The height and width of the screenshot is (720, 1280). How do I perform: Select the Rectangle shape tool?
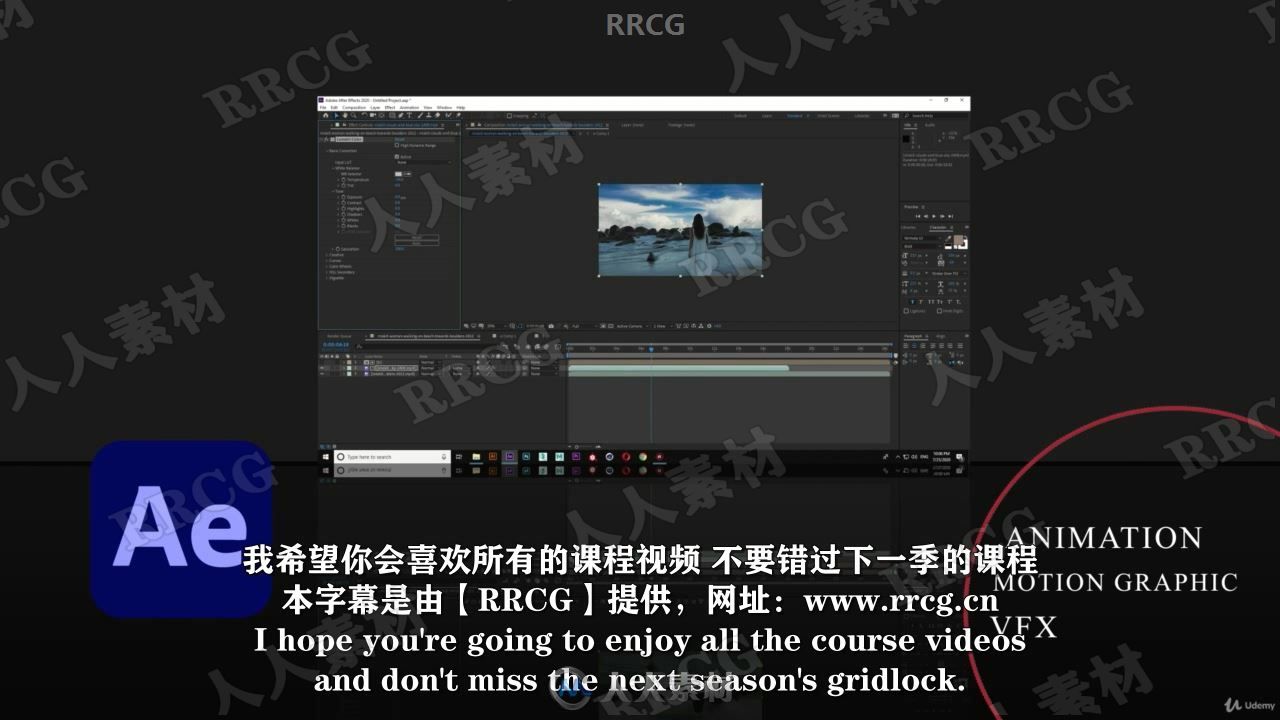click(x=392, y=115)
